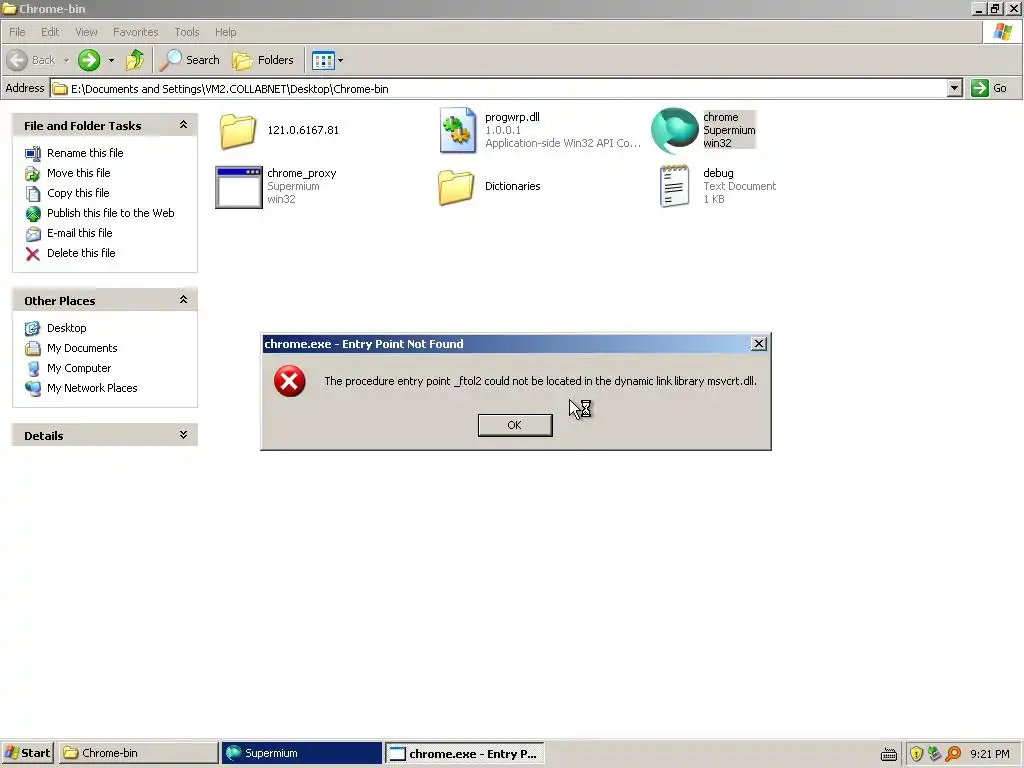Click the Start button
This screenshot has height=768, width=1024.
click(27, 753)
